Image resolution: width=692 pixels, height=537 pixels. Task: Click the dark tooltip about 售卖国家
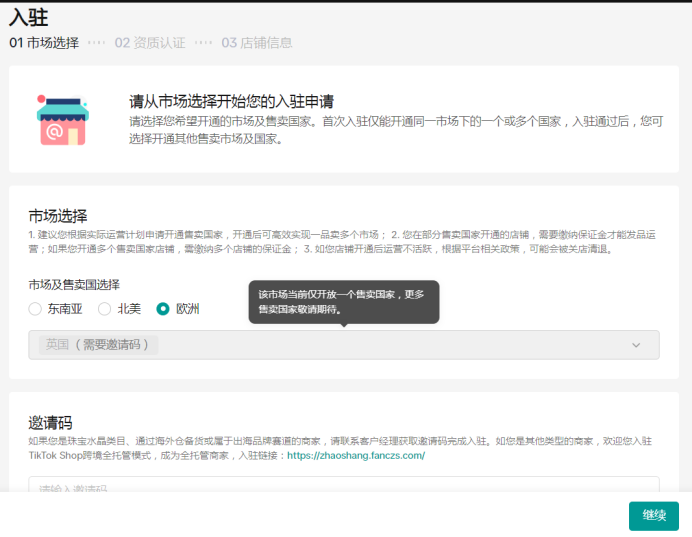343,301
